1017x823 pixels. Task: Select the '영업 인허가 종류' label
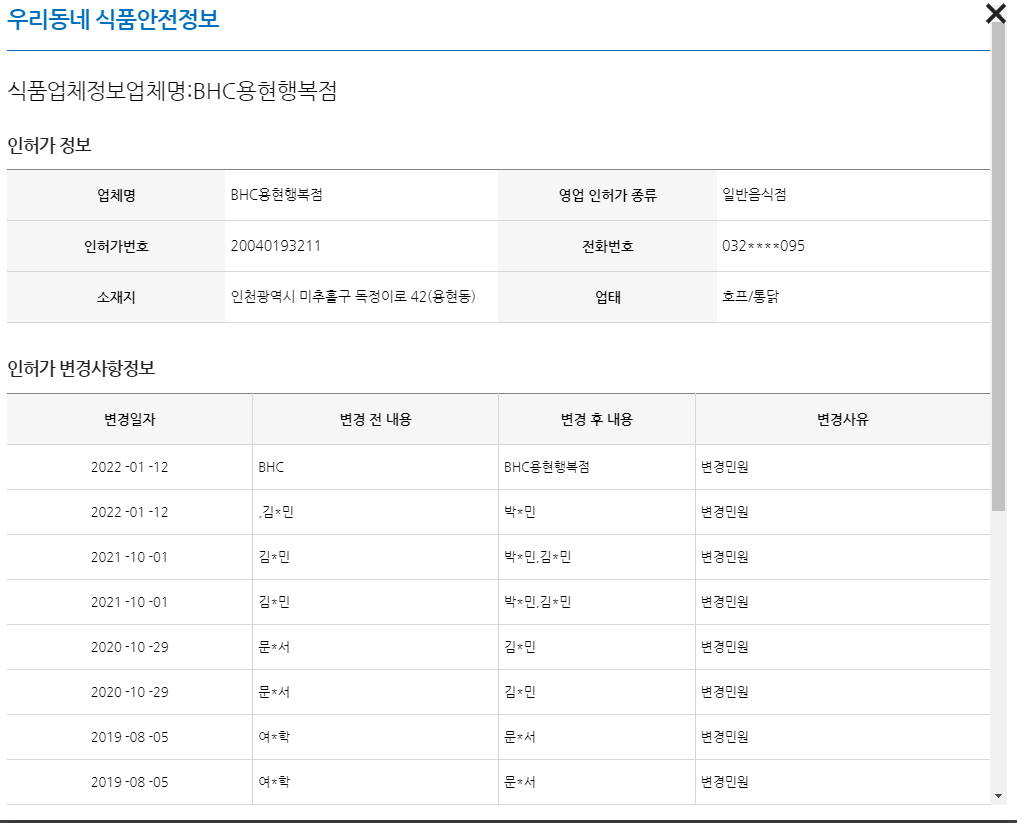tap(608, 195)
